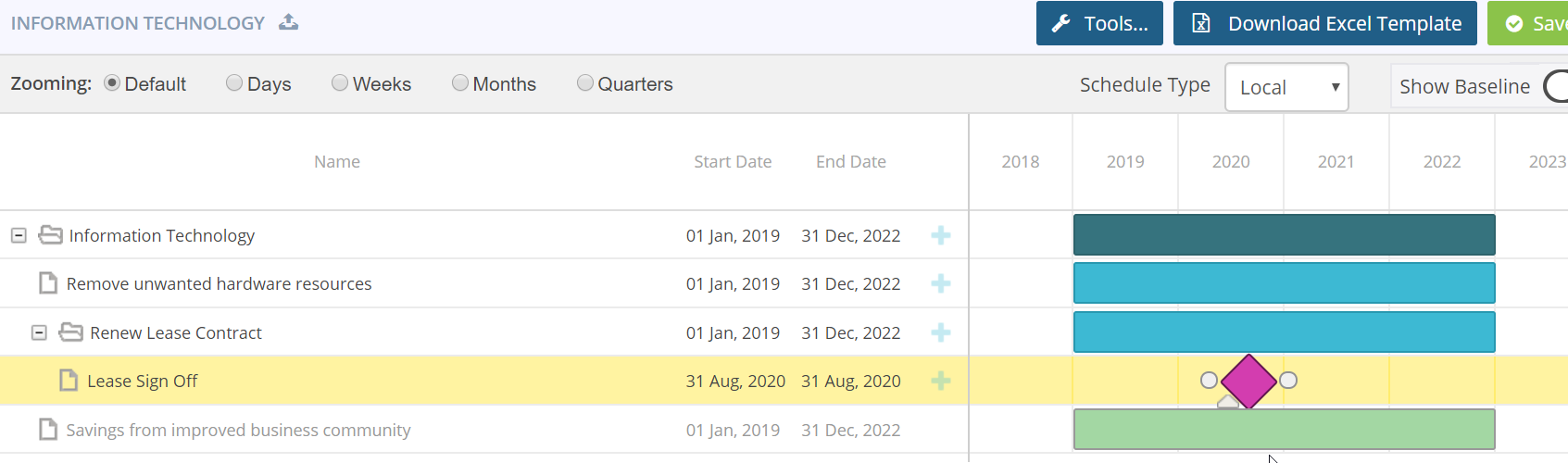The image size is (1568, 463).
Task: Select the Days zooming option
Action: [234, 83]
